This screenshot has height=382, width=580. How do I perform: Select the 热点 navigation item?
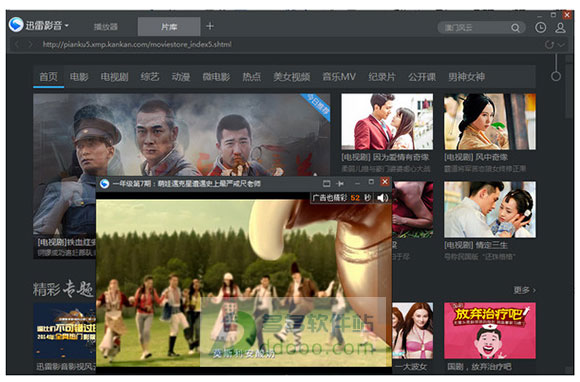[x=252, y=77]
